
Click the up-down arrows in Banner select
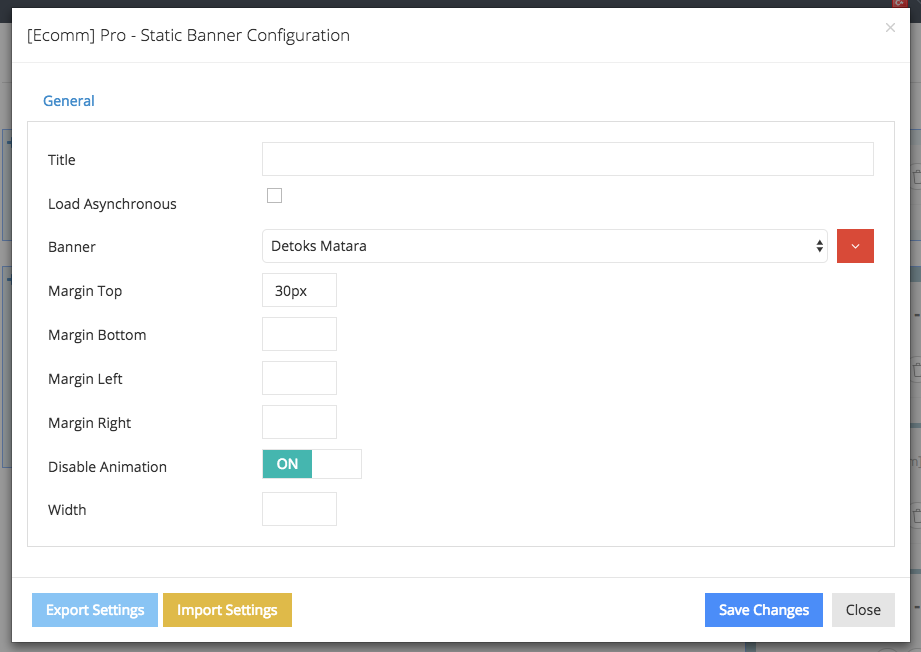(819, 246)
